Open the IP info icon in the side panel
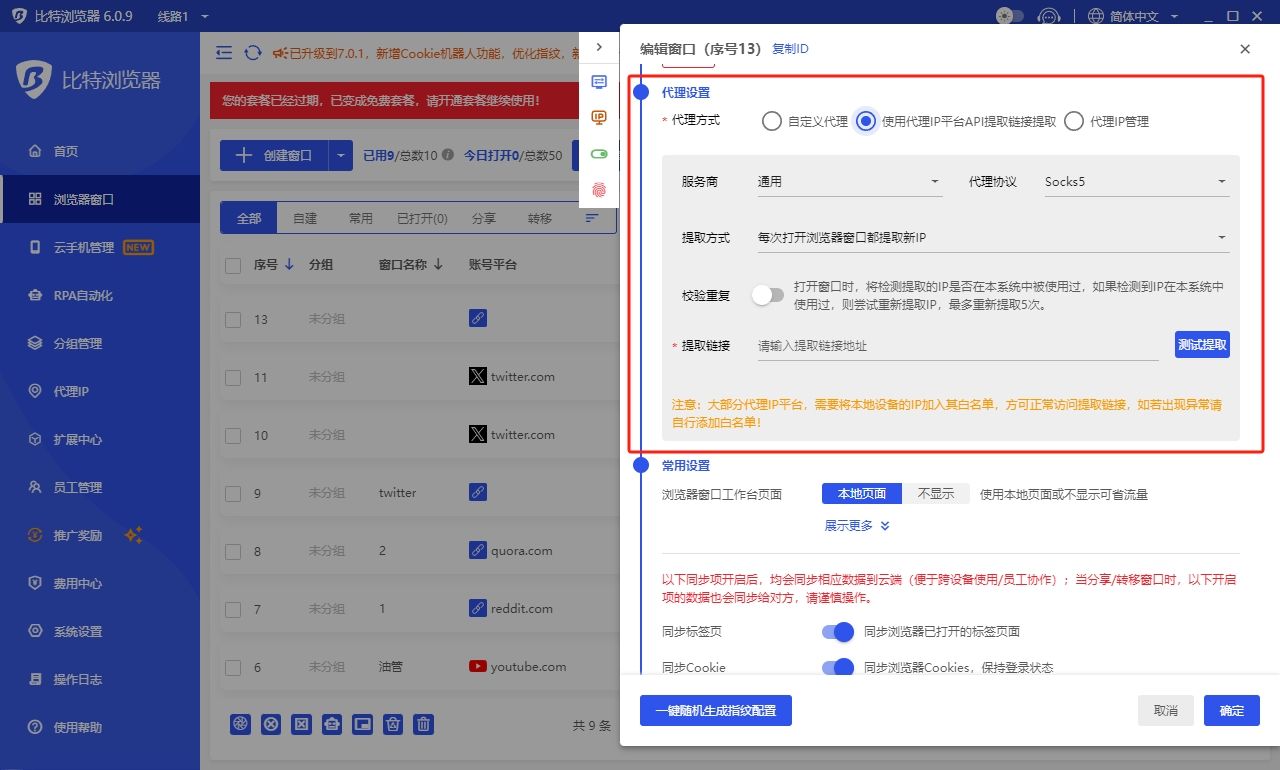 [x=598, y=117]
